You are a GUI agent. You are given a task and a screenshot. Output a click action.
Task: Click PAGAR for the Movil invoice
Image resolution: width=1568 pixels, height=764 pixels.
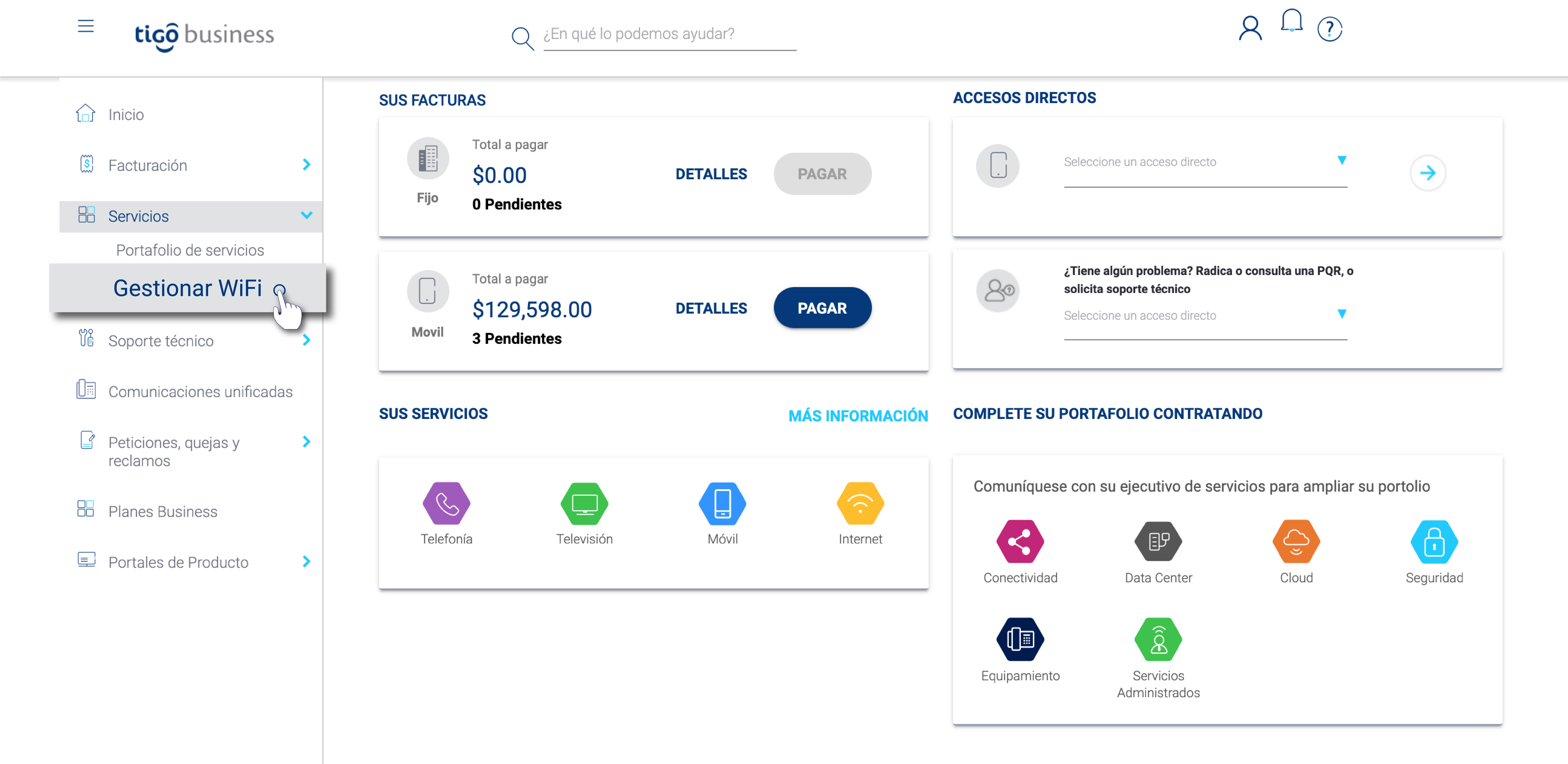[x=822, y=308]
